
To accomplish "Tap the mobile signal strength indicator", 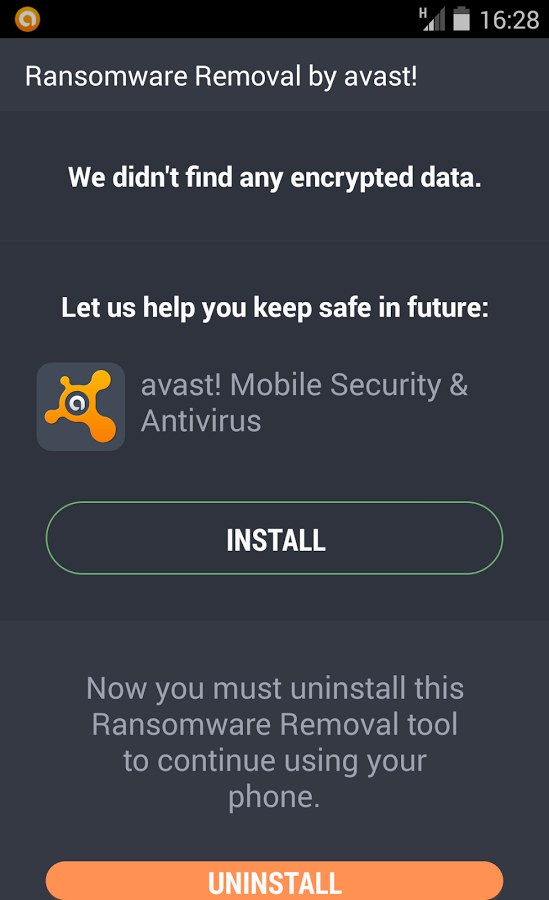I will (435, 20).
